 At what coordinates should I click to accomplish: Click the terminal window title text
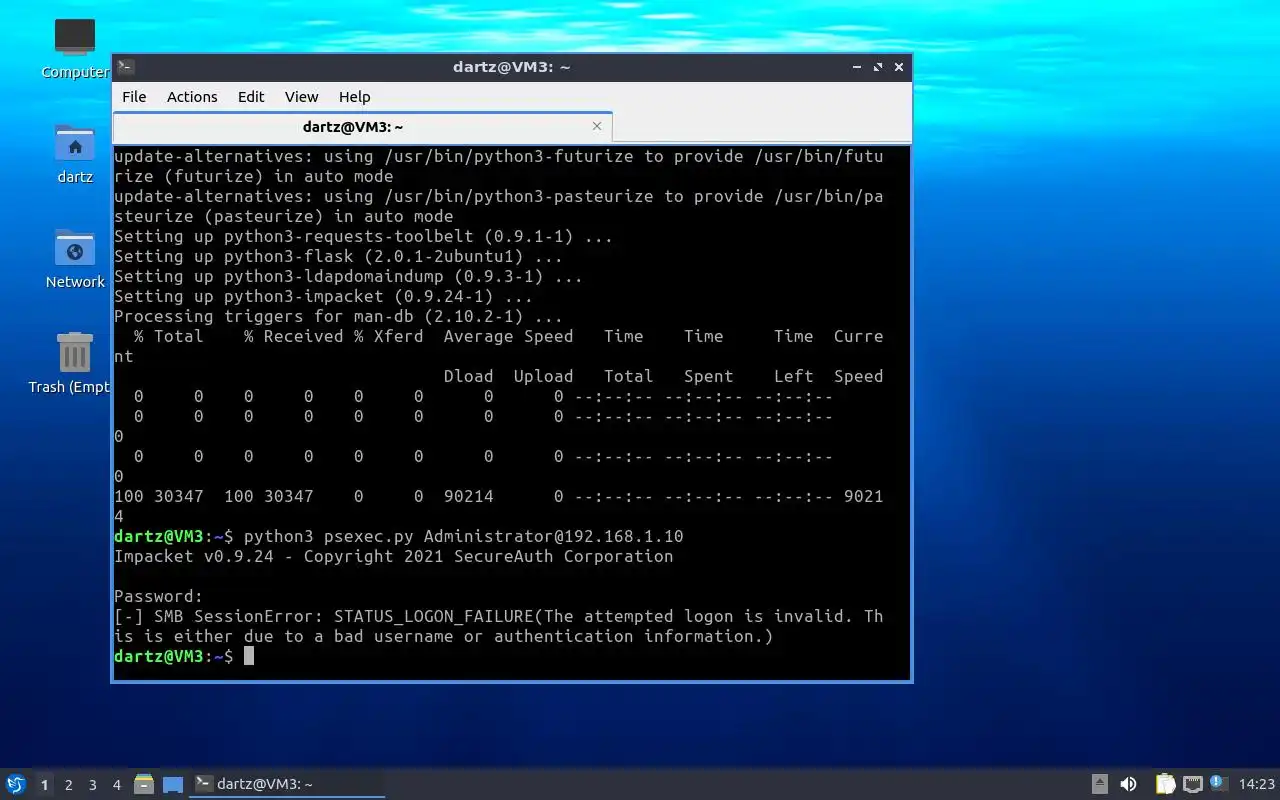click(x=511, y=67)
